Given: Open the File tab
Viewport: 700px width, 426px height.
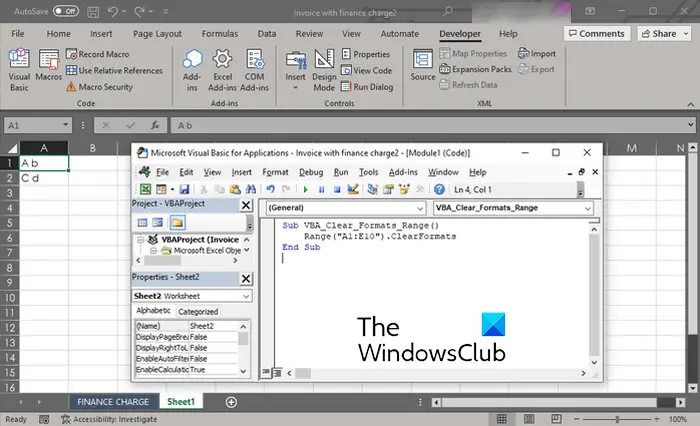Looking at the screenshot, I should pyautogui.click(x=18, y=33).
